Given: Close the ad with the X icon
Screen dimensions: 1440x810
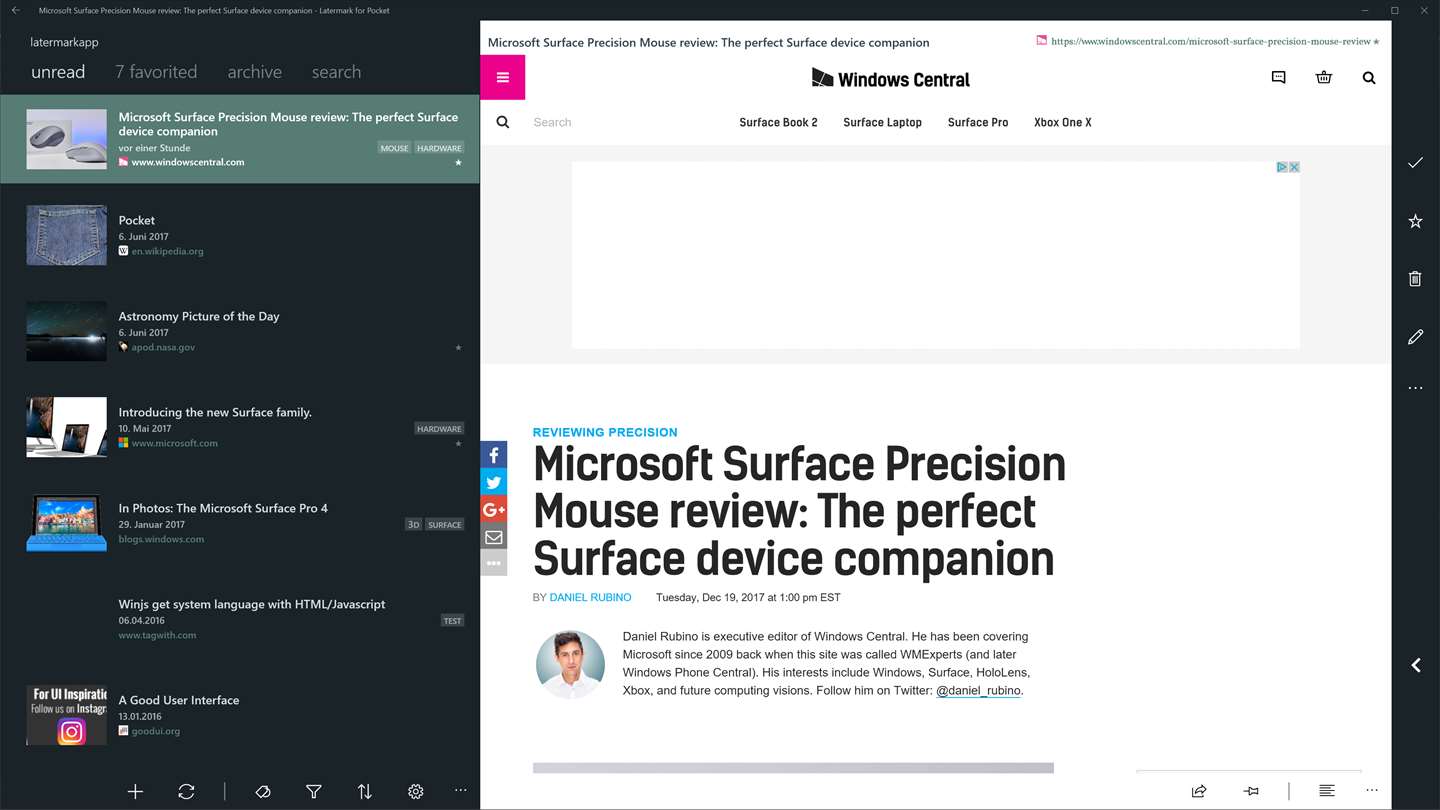Looking at the screenshot, I should click(x=1294, y=167).
